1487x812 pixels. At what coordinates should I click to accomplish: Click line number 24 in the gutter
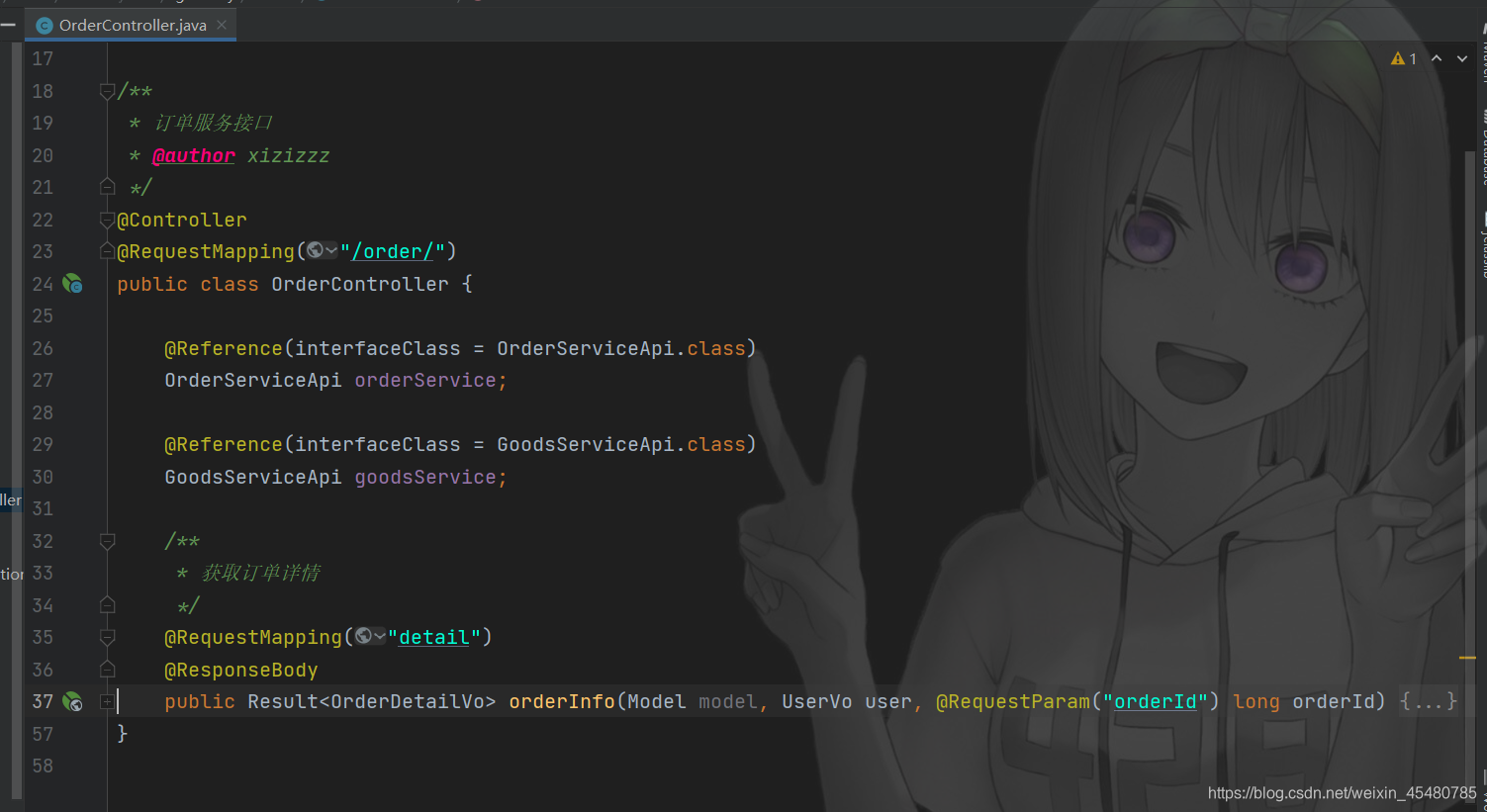(x=43, y=284)
